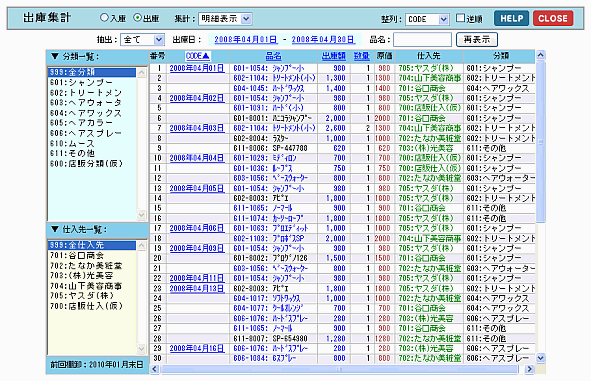This screenshot has width=591, height=381.
Task: Click the table's vertical scrollbar thumb
Action: pos(540,142)
